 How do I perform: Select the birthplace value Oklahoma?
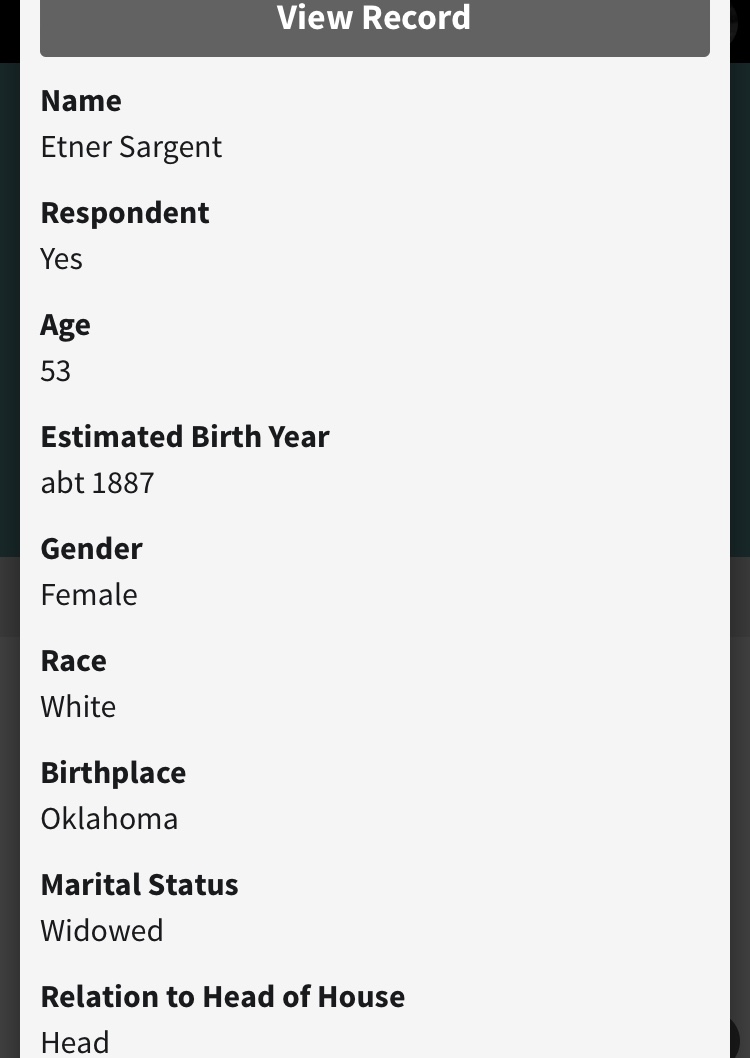coord(109,819)
